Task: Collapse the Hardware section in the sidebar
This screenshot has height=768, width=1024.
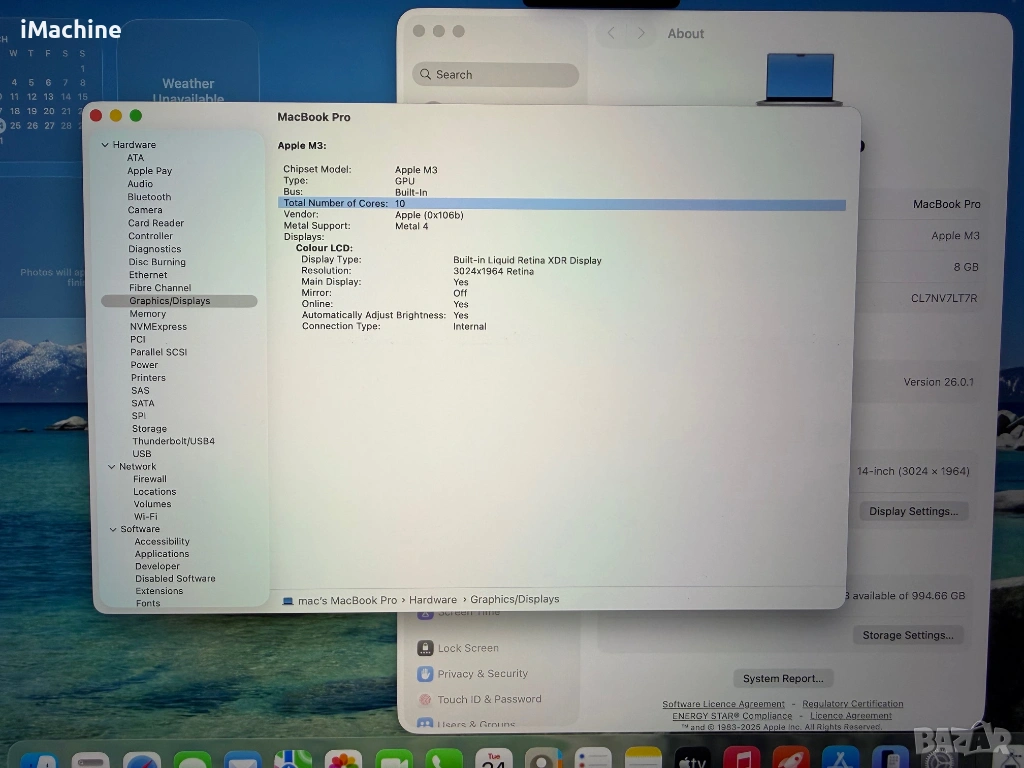Action: click(105, 145)
